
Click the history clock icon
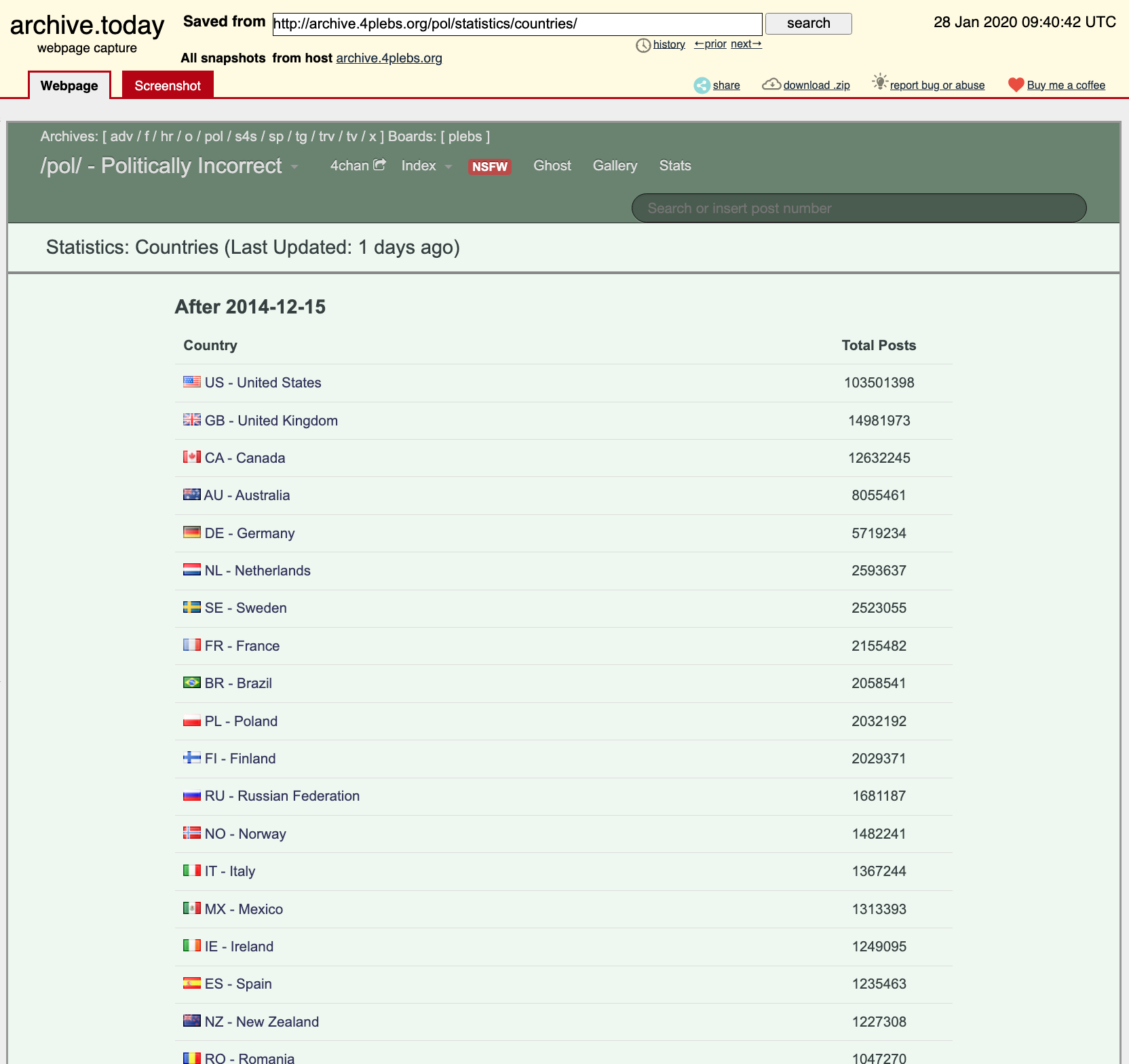(643, 45)
